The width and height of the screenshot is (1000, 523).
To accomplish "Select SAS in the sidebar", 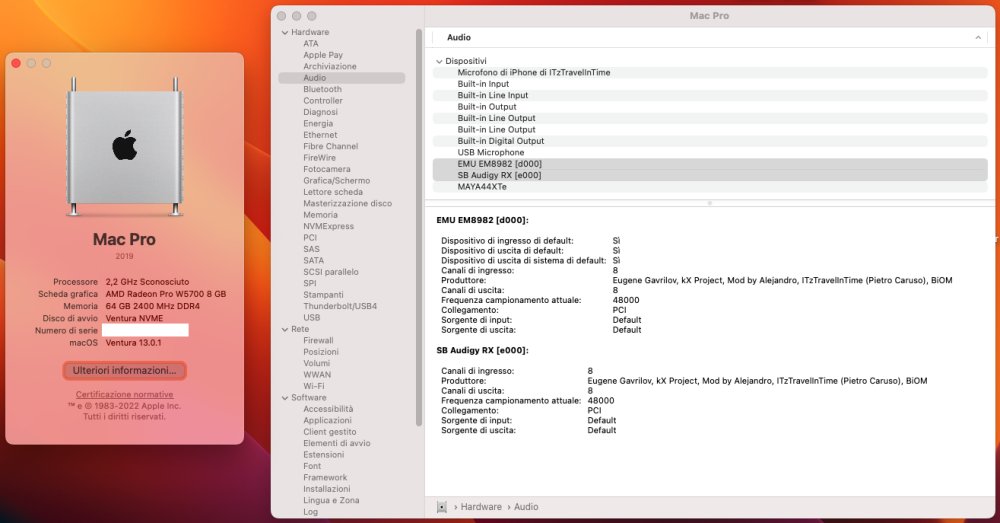I will [311, 249].
